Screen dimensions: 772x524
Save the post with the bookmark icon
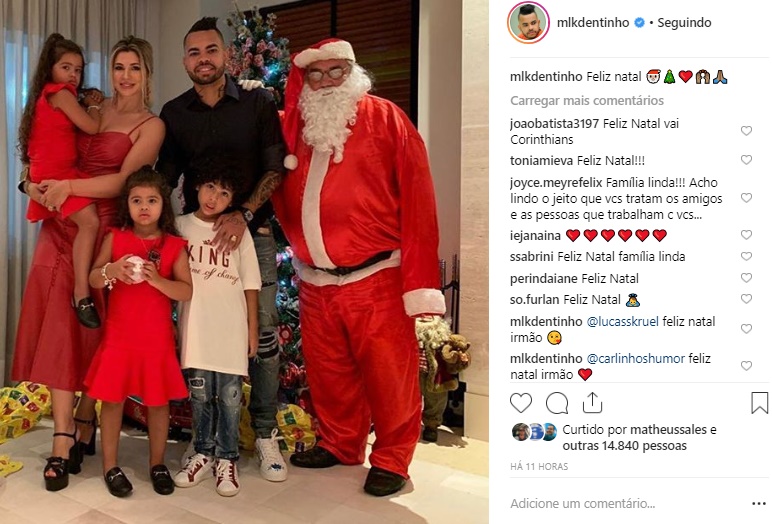point(760,403)
